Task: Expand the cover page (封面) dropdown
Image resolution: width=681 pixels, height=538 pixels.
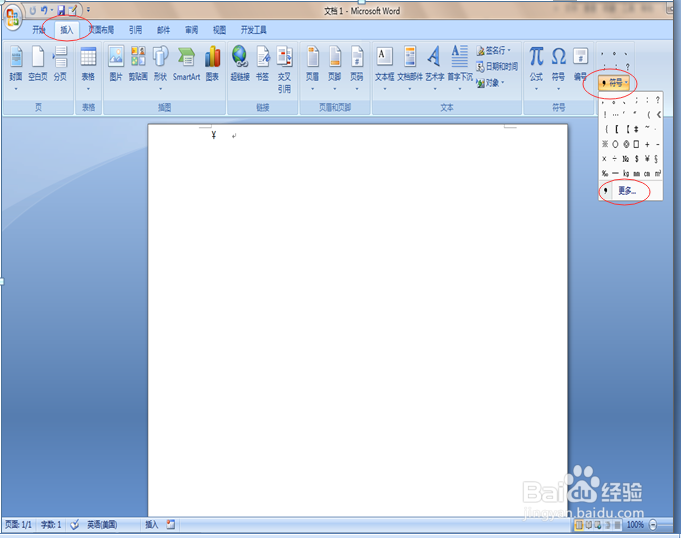Action: [16, 89]
